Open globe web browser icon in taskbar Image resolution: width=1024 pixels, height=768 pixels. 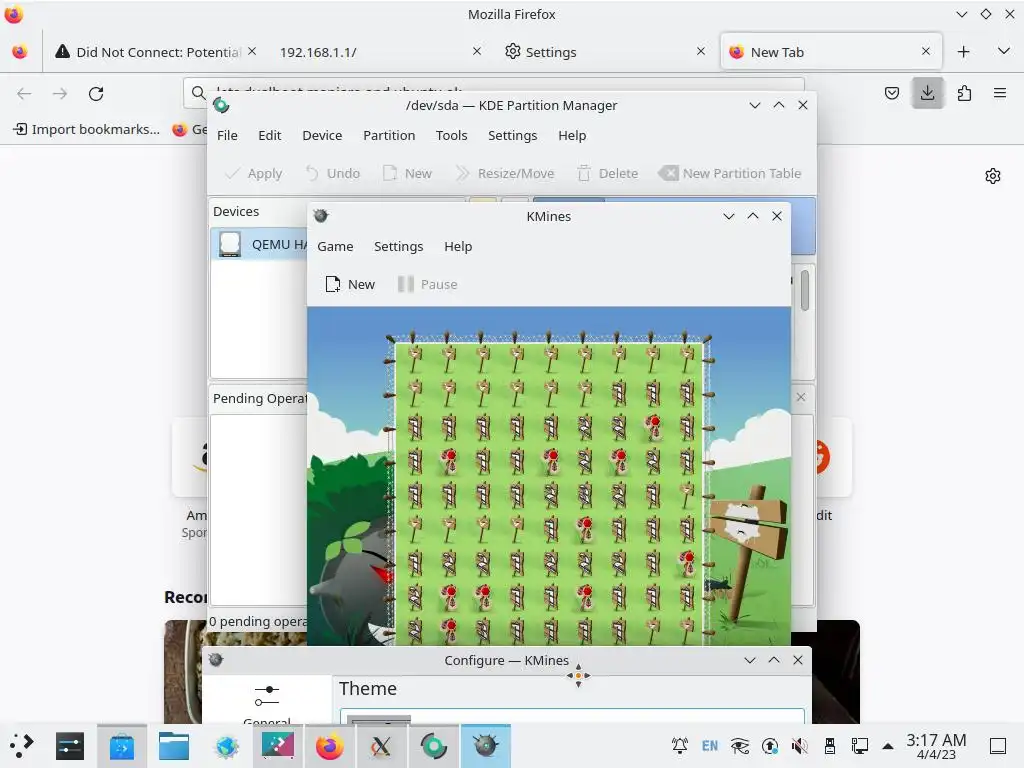[x=226, y=745]
